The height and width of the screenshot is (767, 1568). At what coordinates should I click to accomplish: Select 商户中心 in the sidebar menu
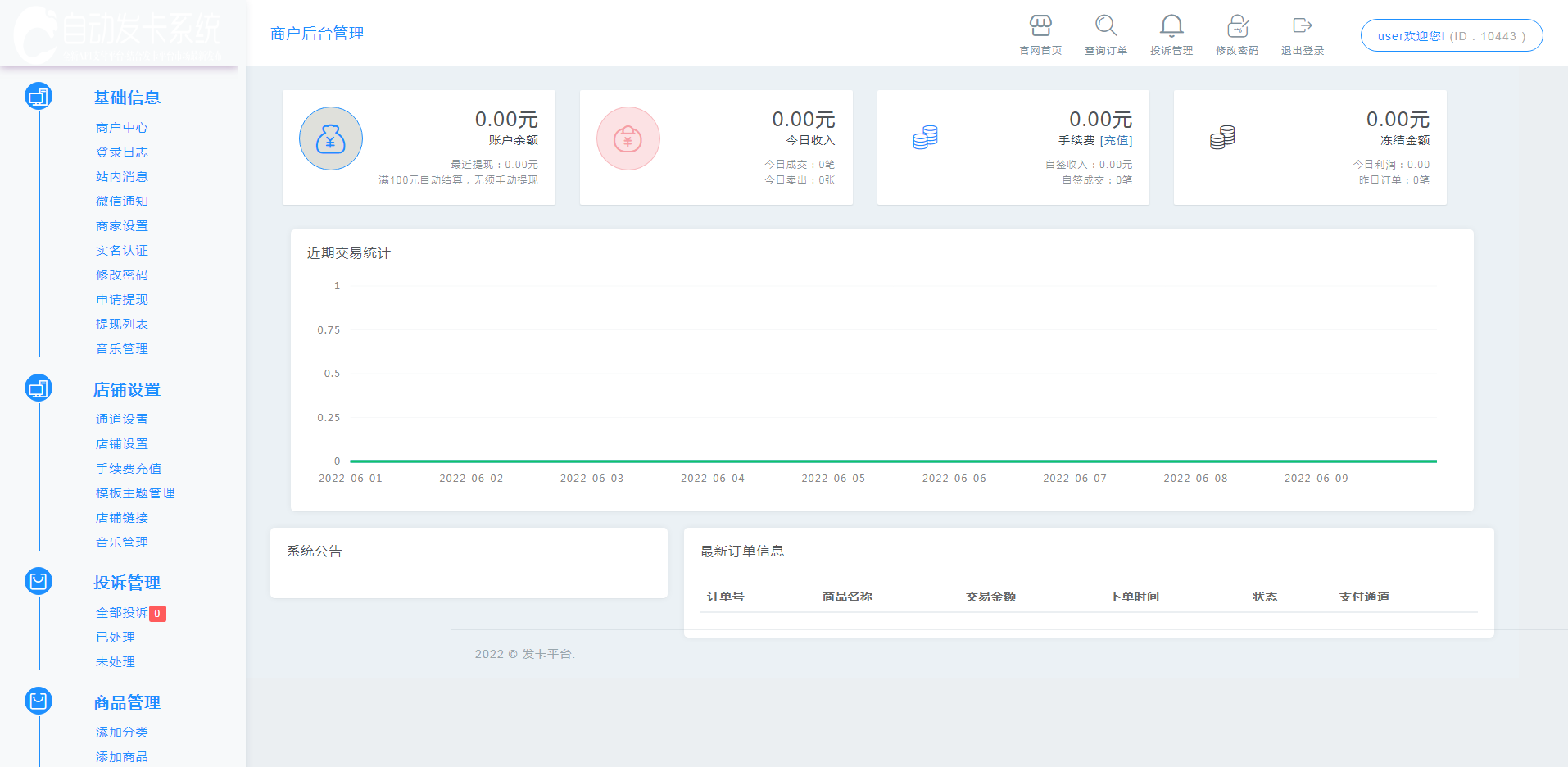[x=121, y=127]
